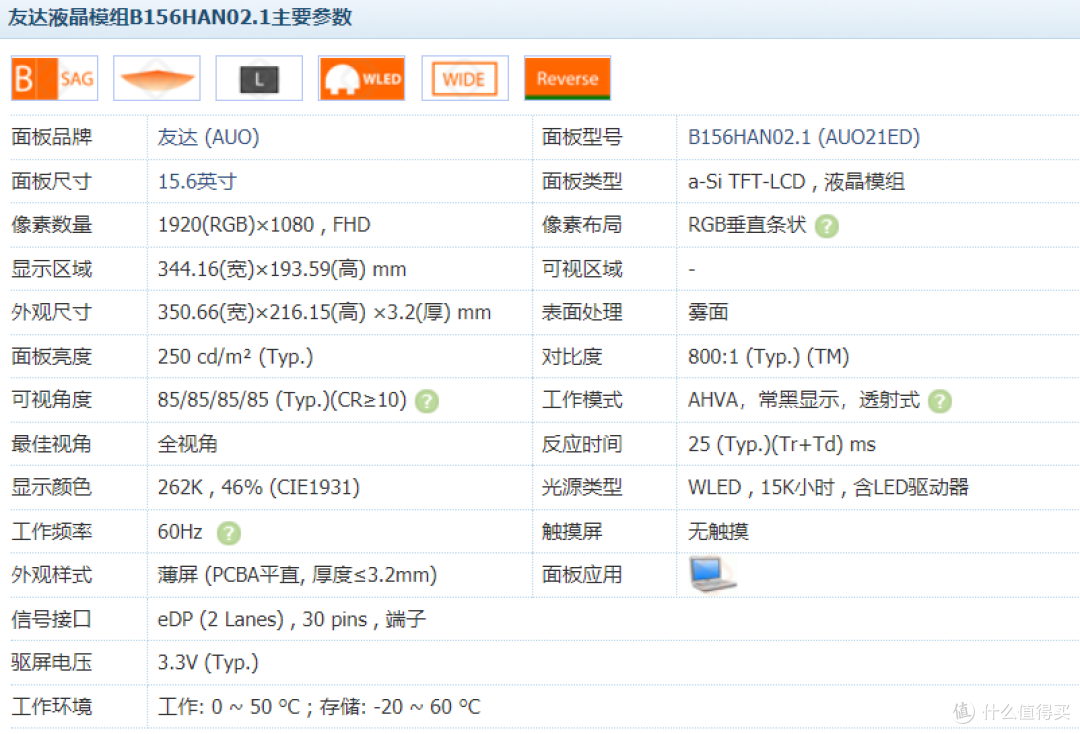Select the 250 cd/m² (Typ.) brightness value
Viewport: 1080px width, 734px height.
point(236,357)
